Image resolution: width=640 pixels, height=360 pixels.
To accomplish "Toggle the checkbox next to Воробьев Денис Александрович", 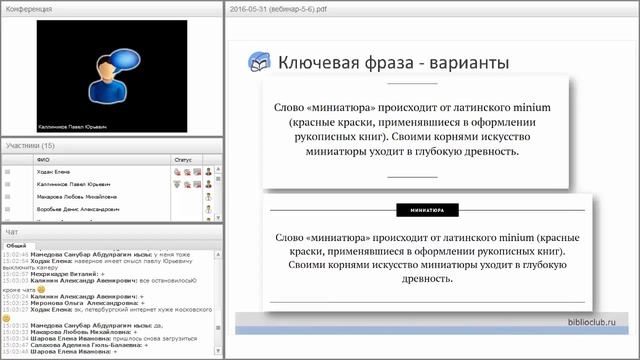I will 7,209.
